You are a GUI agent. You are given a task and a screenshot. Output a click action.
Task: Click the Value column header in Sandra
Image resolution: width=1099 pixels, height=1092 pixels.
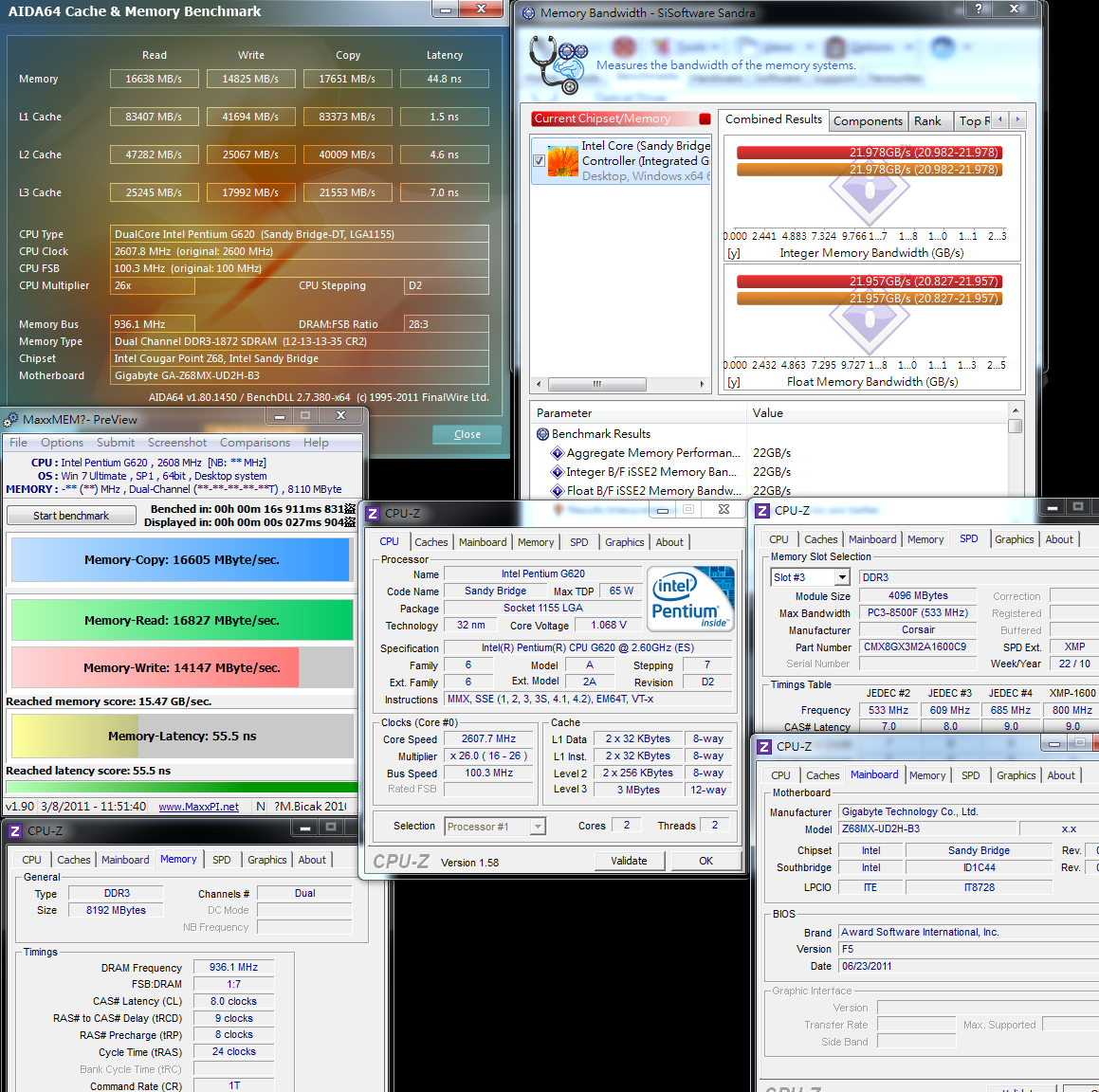[877, 413]
